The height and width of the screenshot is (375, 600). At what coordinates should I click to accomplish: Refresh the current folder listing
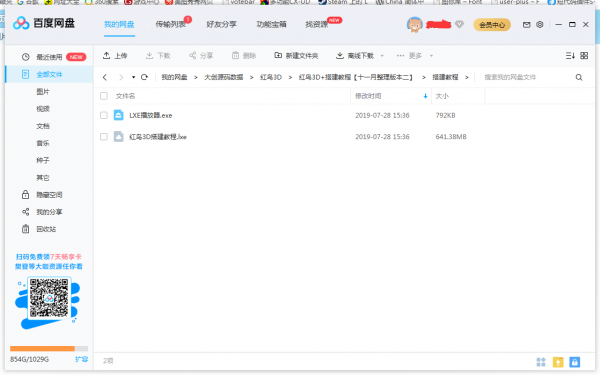(x=144, y=77)
